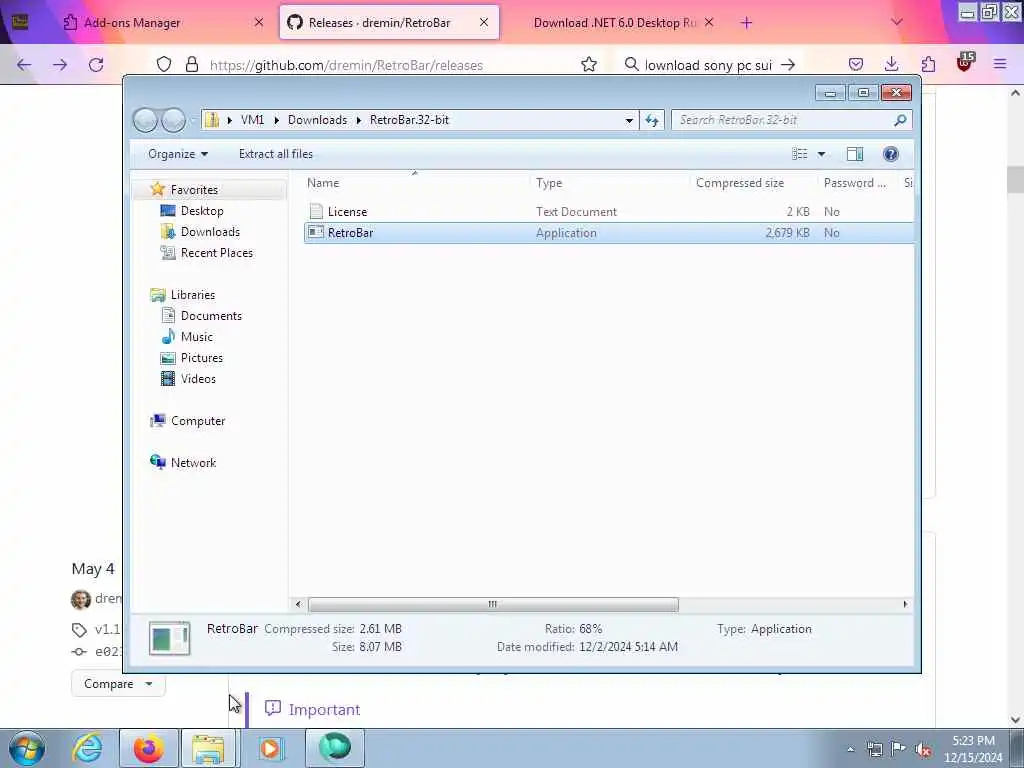Bookmark this page with the star
The image size is (1024, 768).
tap(588, 64)
